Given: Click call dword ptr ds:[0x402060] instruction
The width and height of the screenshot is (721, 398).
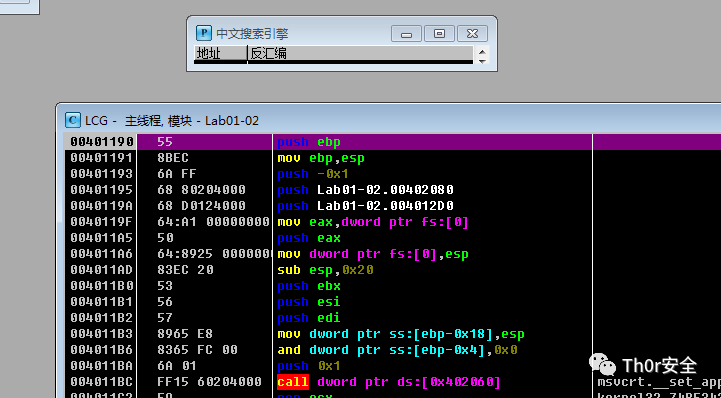Looking at the screenshot, I should click(x=389, y=382).
